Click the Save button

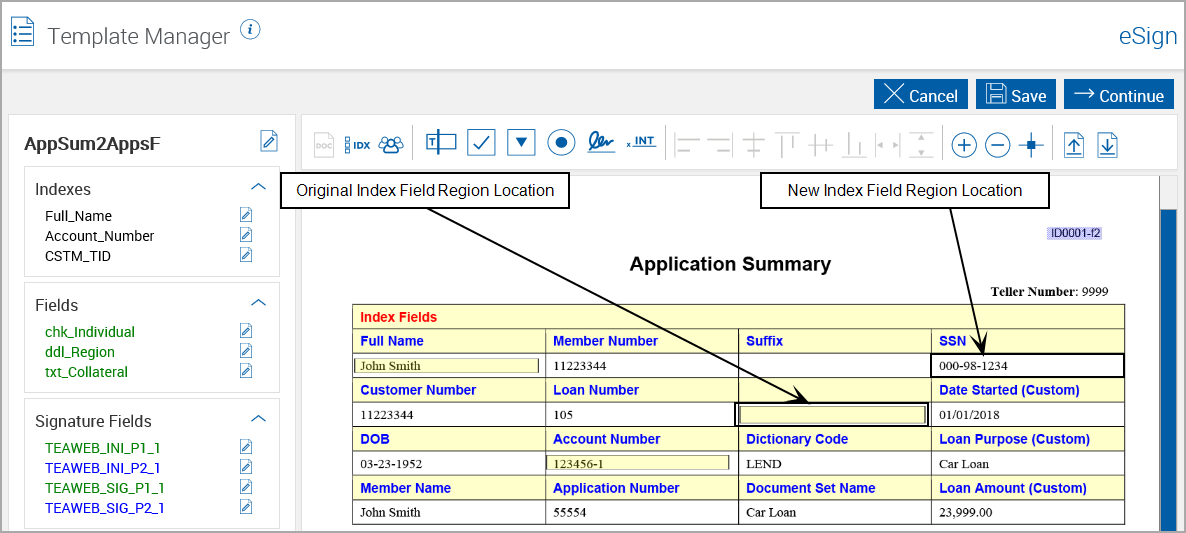coord(1016,95)
